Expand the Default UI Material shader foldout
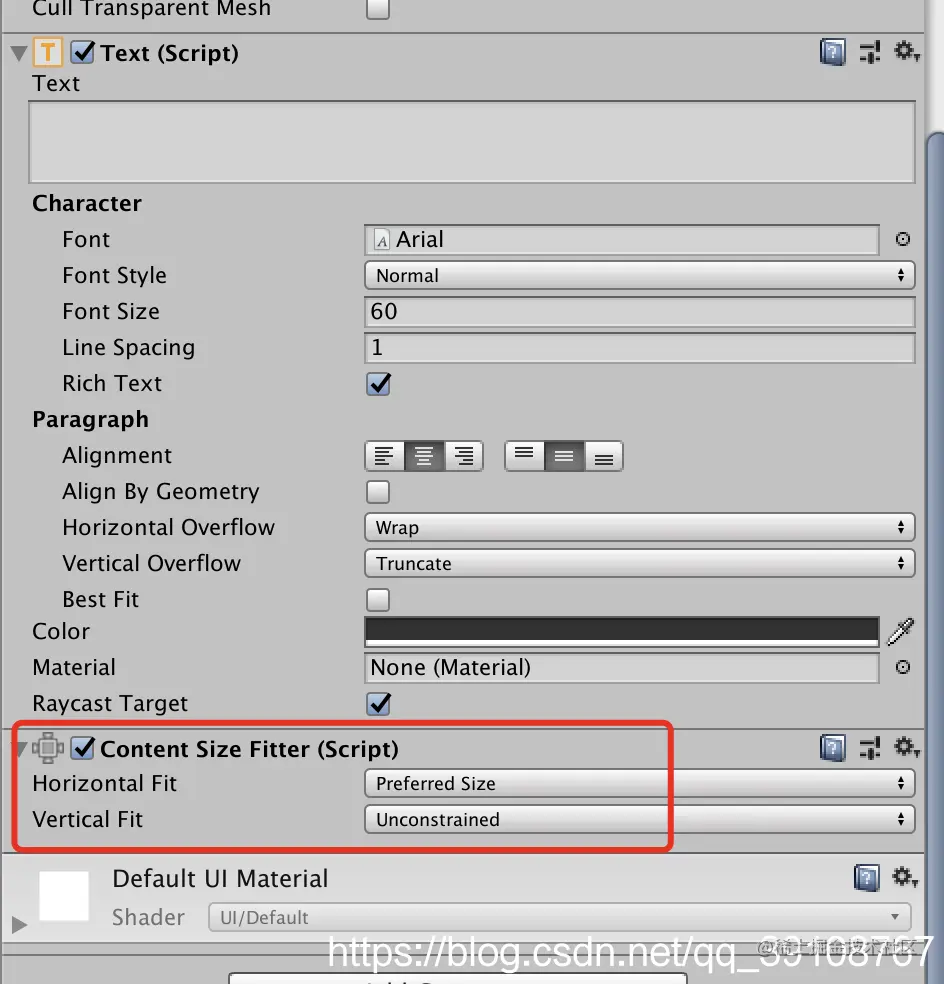Viewport: 944px width, 984px height. point(17,925)
